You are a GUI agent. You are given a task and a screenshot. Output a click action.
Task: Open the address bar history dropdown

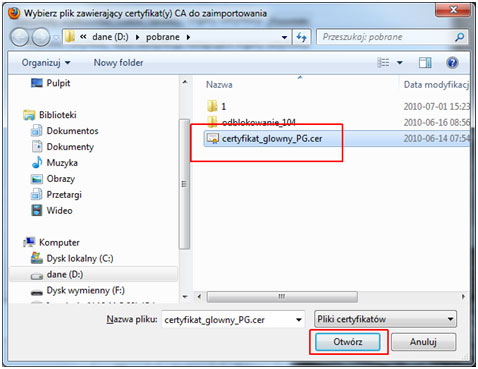tap(284, 37)
